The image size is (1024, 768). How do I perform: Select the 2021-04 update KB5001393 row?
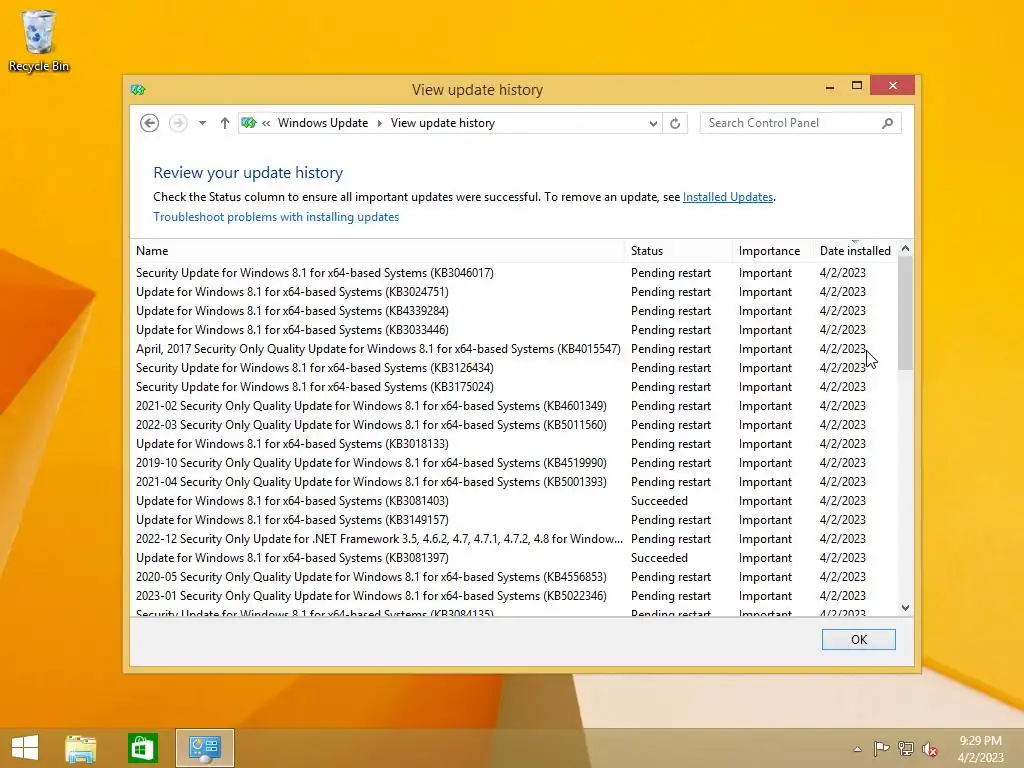(x=513, y=481)
